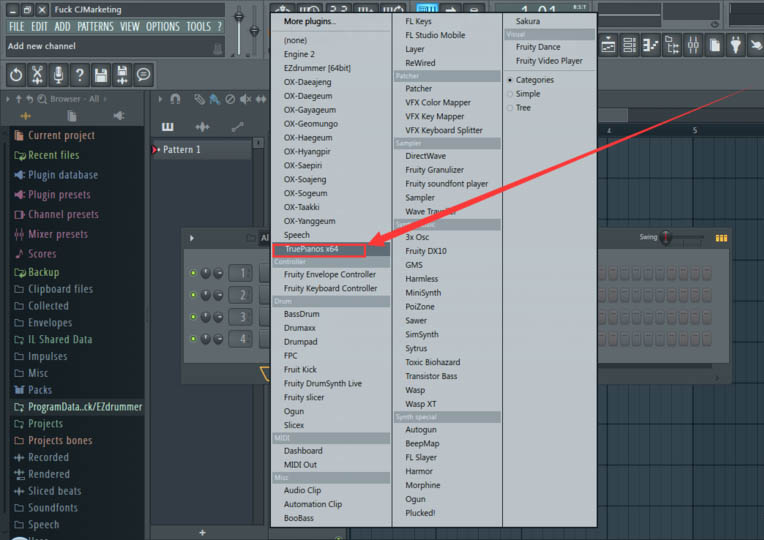
Task: Expand the Packs folder in browser
Action: point(33,390)
